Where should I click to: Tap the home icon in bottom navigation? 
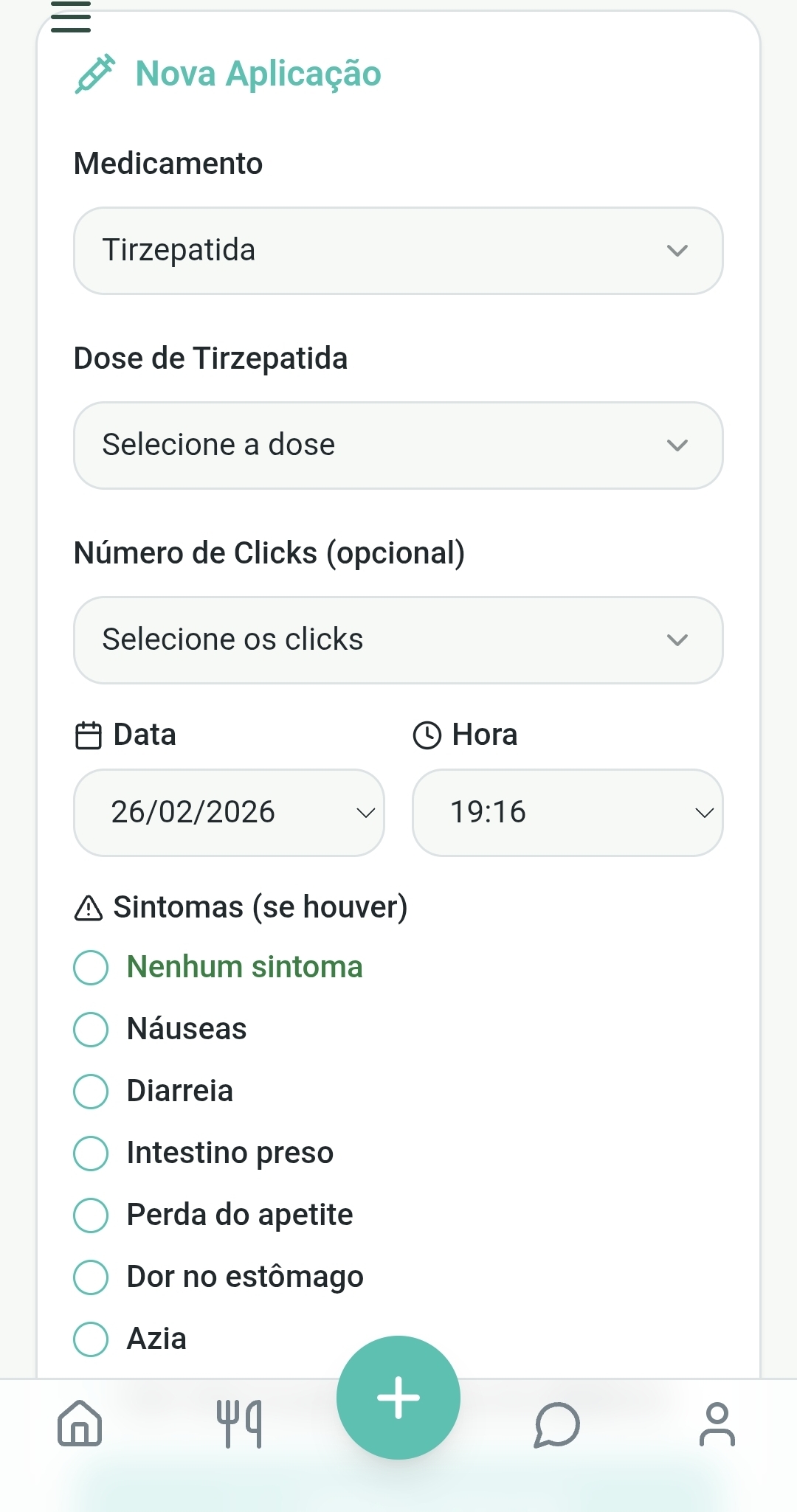click(80, 1423)
